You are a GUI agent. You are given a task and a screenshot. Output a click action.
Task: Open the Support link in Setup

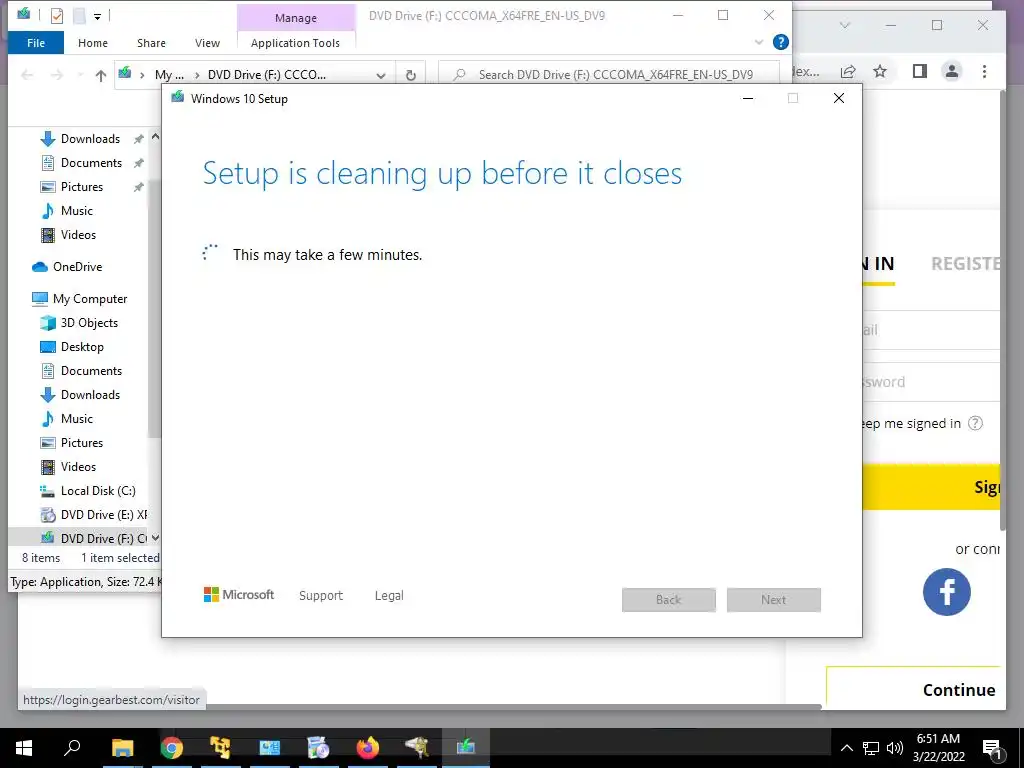pos(321,596)
